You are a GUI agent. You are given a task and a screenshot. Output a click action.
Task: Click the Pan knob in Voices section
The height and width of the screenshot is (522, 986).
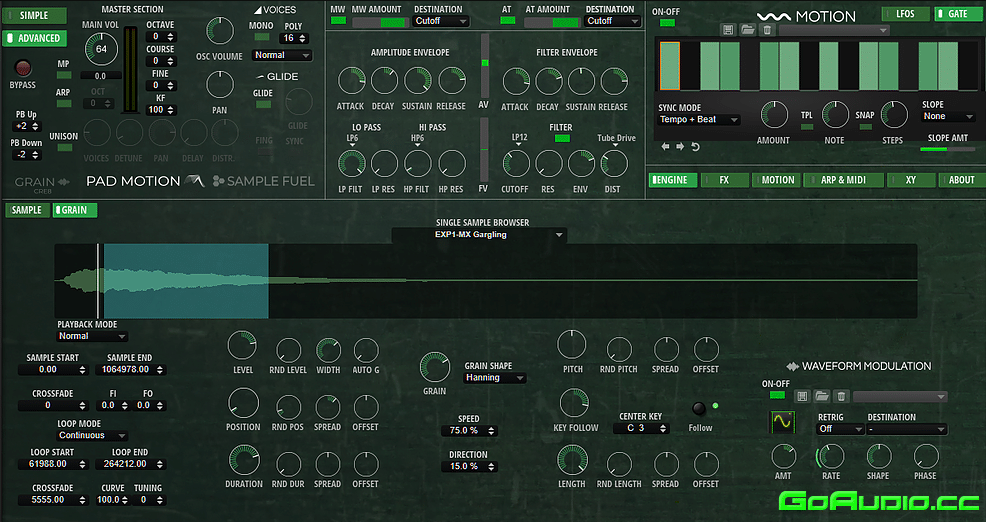[x=219, y=85]
